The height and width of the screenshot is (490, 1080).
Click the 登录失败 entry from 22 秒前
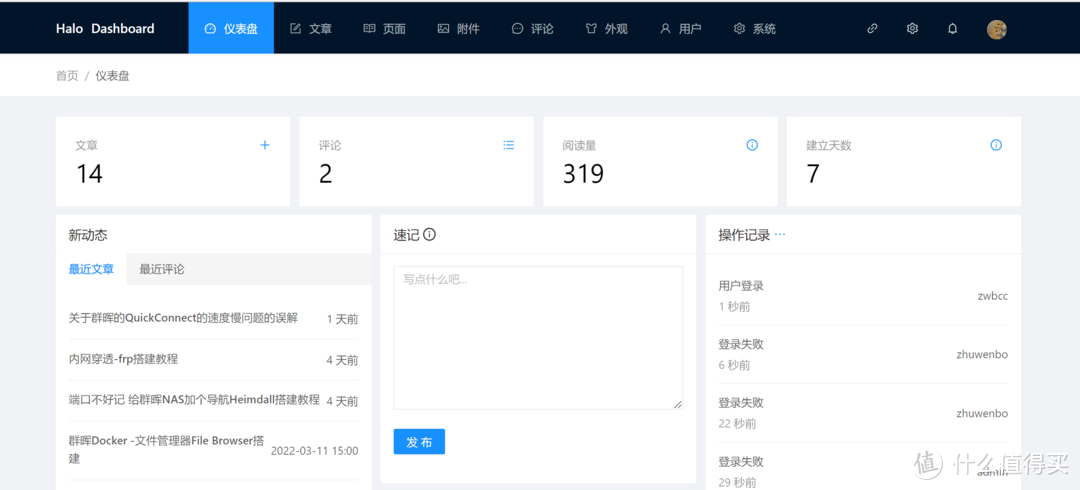click(863, 413)
